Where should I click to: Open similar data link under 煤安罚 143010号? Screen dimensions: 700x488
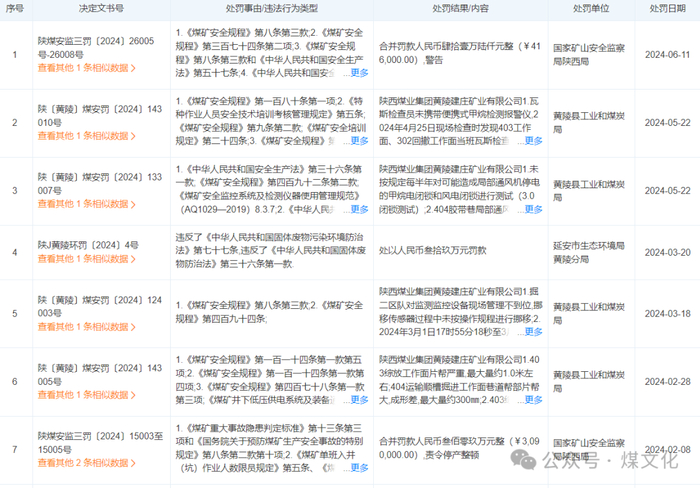pyautogui.click(x=87, y=136)
